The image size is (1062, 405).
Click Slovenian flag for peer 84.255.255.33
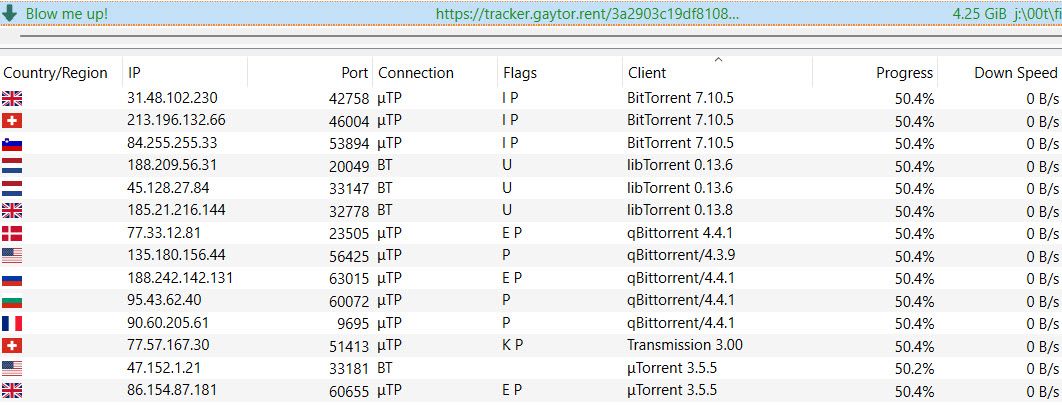coord(12,143)
